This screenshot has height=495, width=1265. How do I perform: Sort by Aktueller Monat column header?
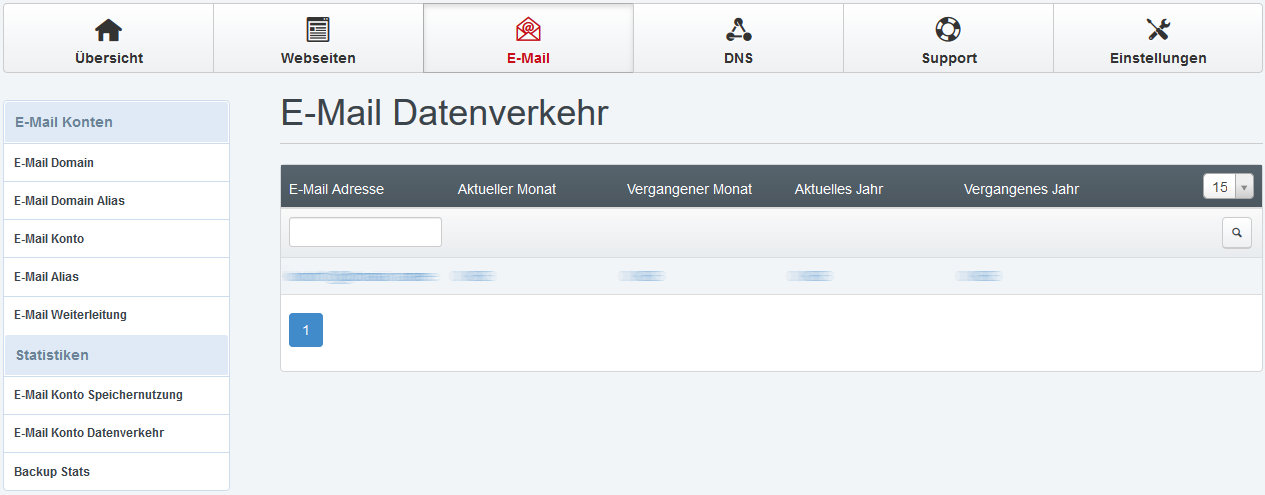click(x=506, y=189)
